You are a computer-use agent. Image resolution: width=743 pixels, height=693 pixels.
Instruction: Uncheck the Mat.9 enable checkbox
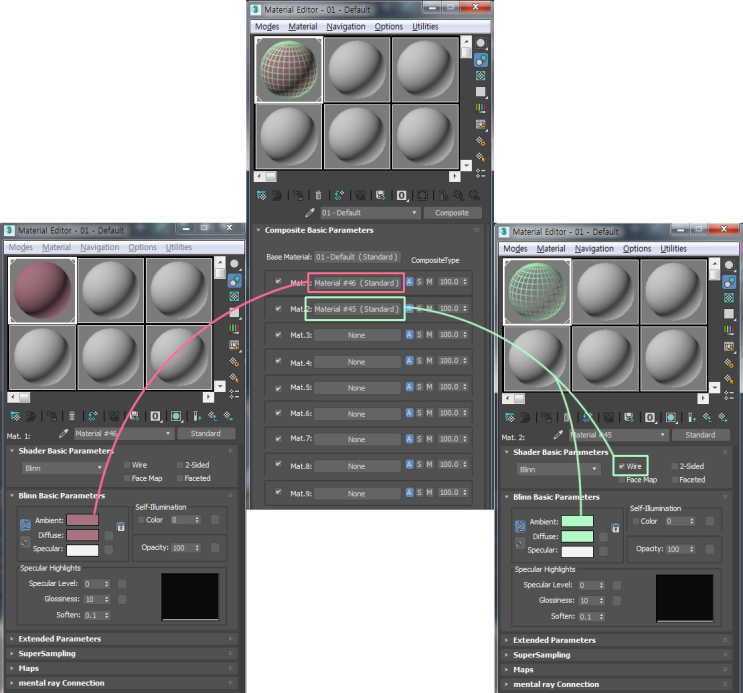[x=278, y=492]
